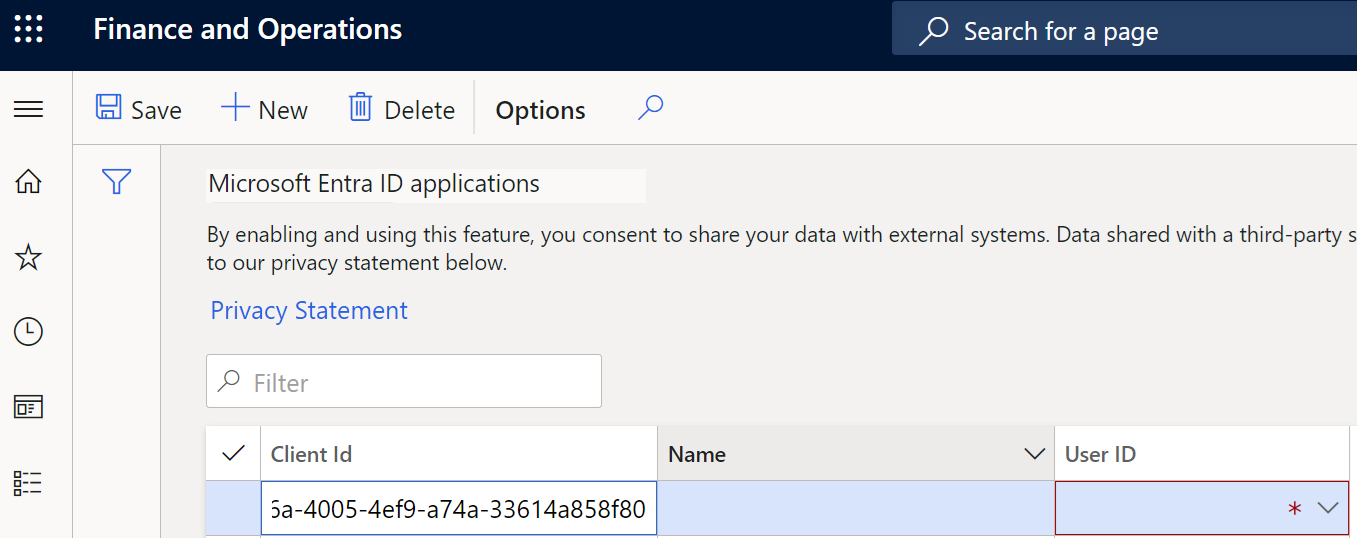The height and width of the screenshot is (548, 1357).
Task: Click the empty Name cell in first row
Action: tap(856, 509)
